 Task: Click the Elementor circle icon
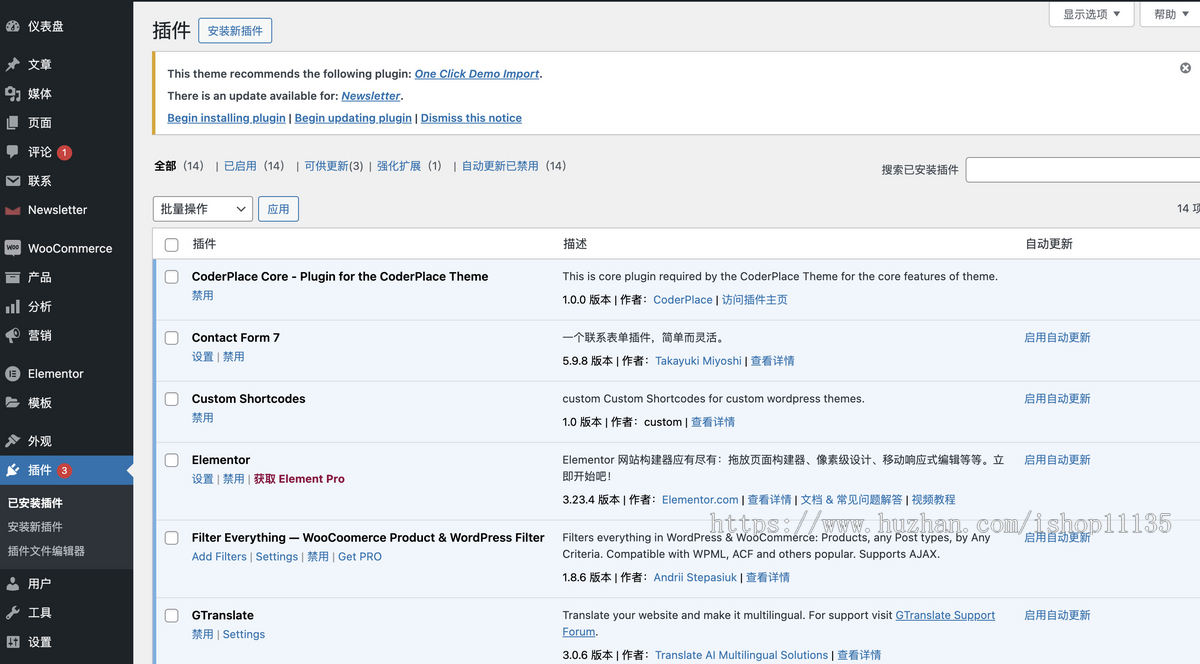pos(13,373)
